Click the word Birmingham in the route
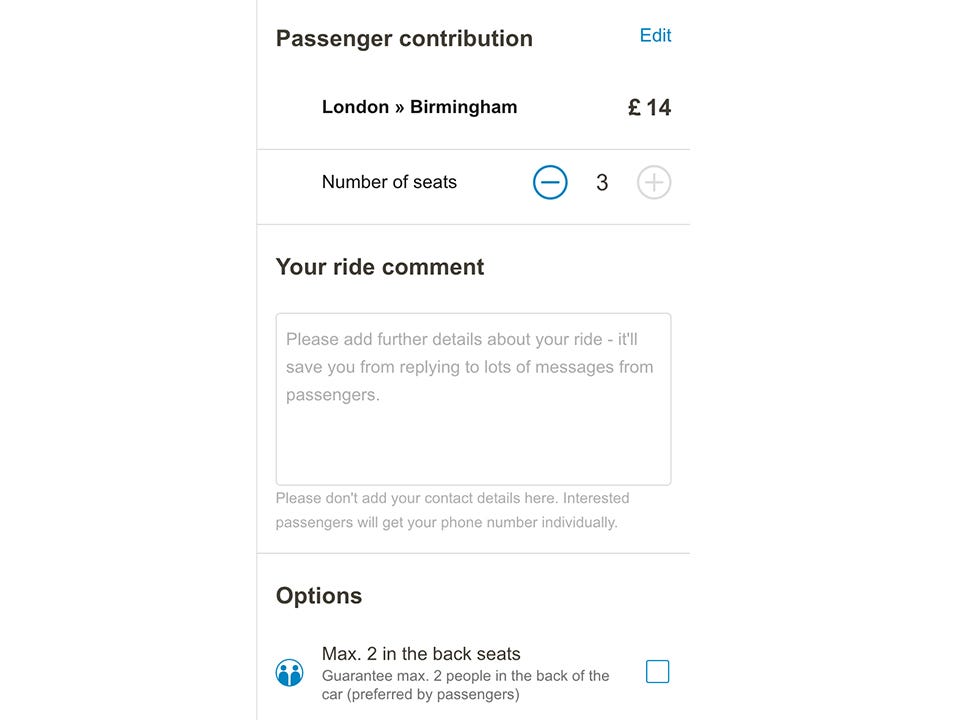This screenshot has height=720, width=960. click(x=463, y=107)
